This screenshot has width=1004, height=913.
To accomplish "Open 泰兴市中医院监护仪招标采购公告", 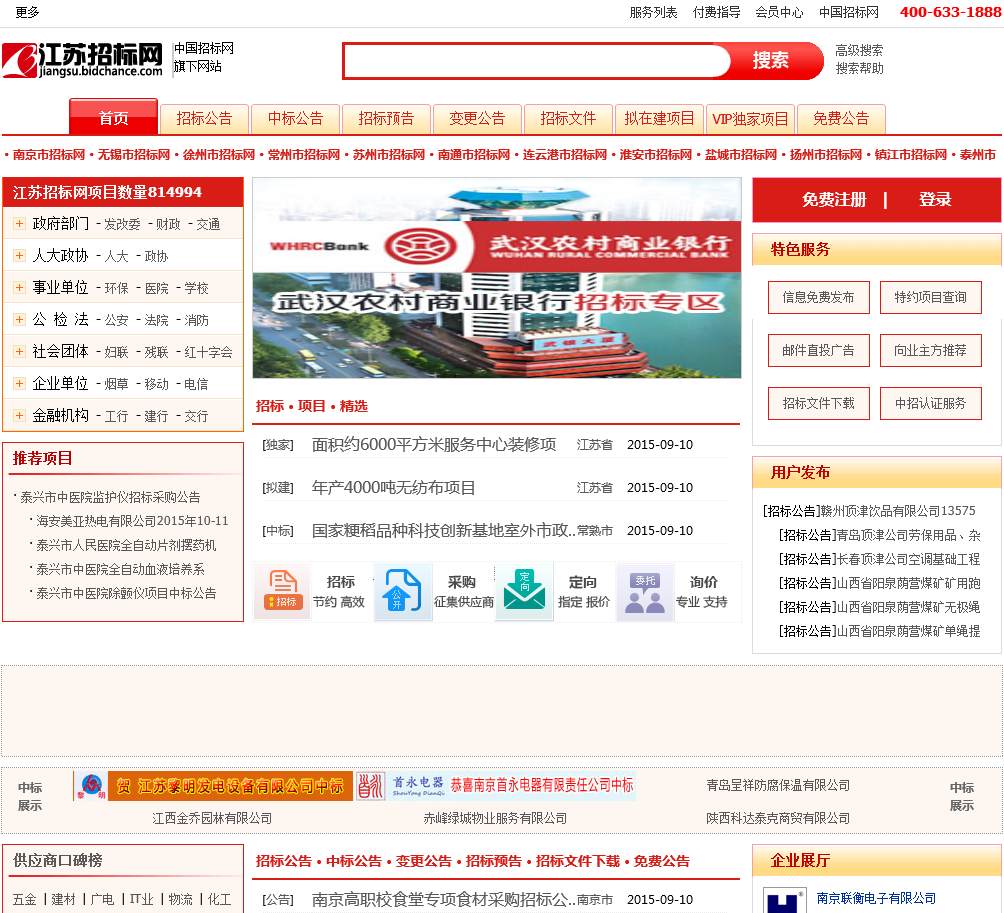I will click(110, 497).
